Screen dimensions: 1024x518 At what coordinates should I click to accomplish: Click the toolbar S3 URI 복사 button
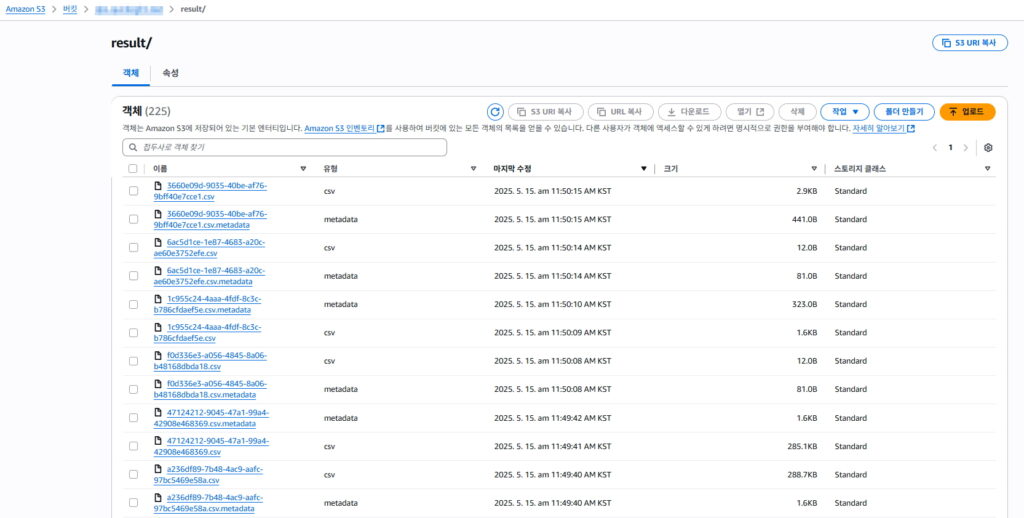point(545,112)
